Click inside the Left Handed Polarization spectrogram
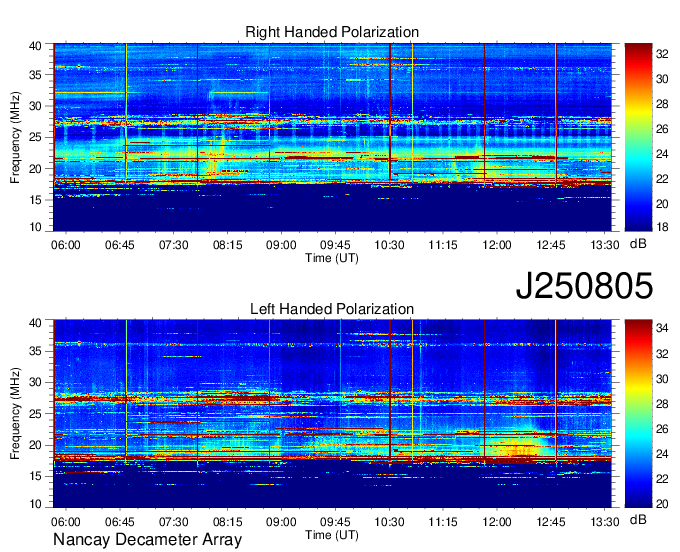This screenshot has height=552, width=680. pyautogui.click(x=332, y=414)
